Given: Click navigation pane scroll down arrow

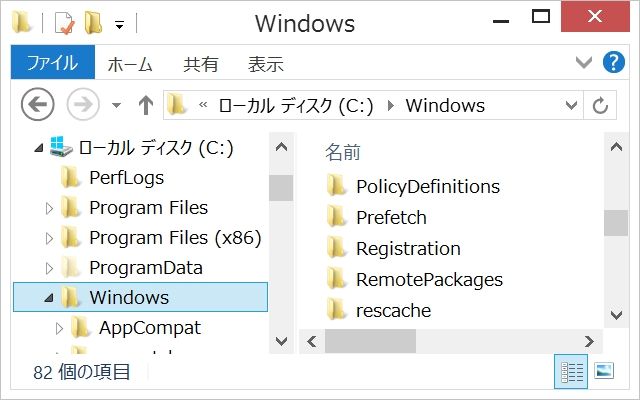Looking at the screenshot, I should point(281,340).
